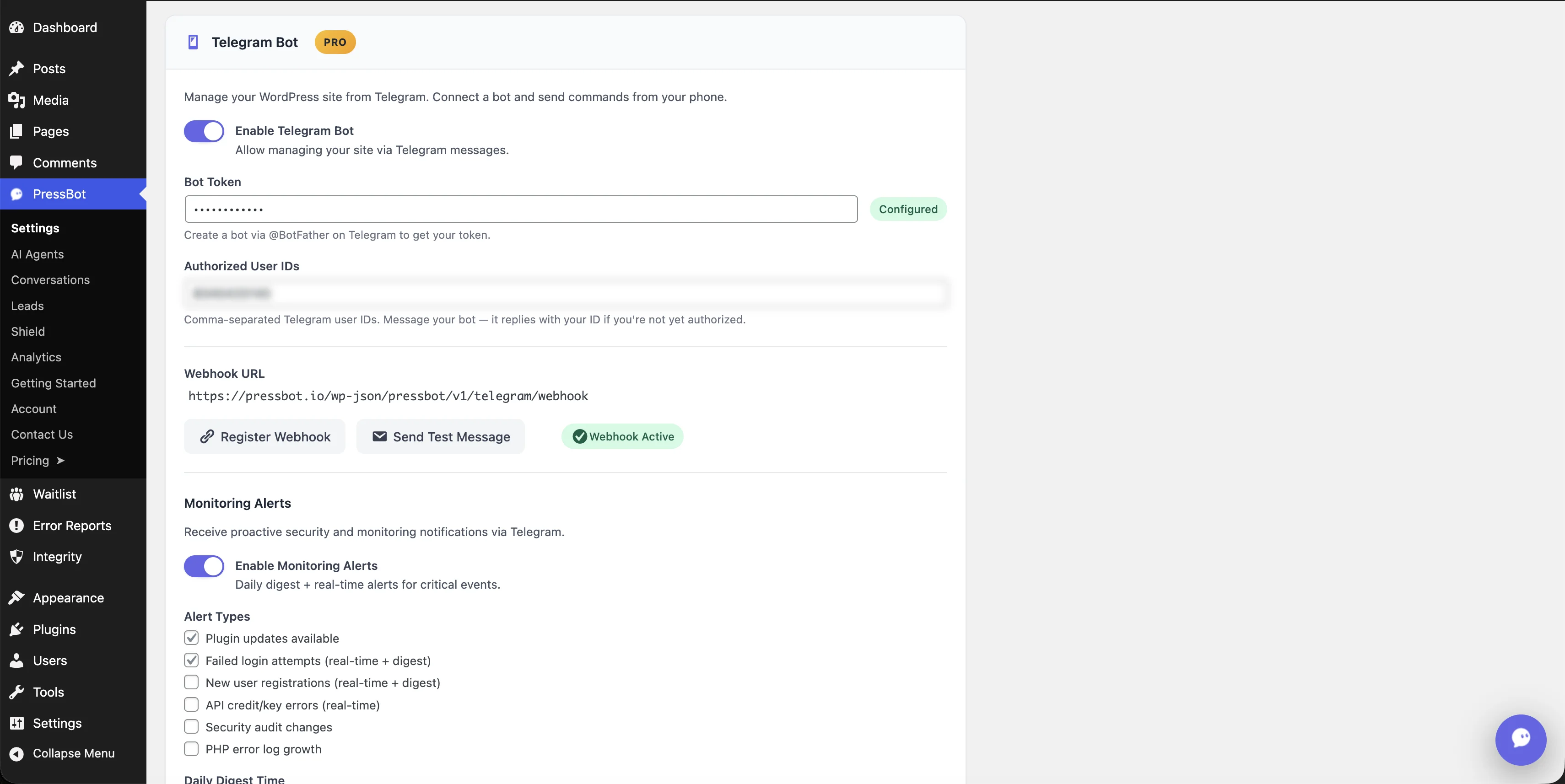Click the Register Webhook button
Screen dimensions: 1565x784
tap(264, 436)
